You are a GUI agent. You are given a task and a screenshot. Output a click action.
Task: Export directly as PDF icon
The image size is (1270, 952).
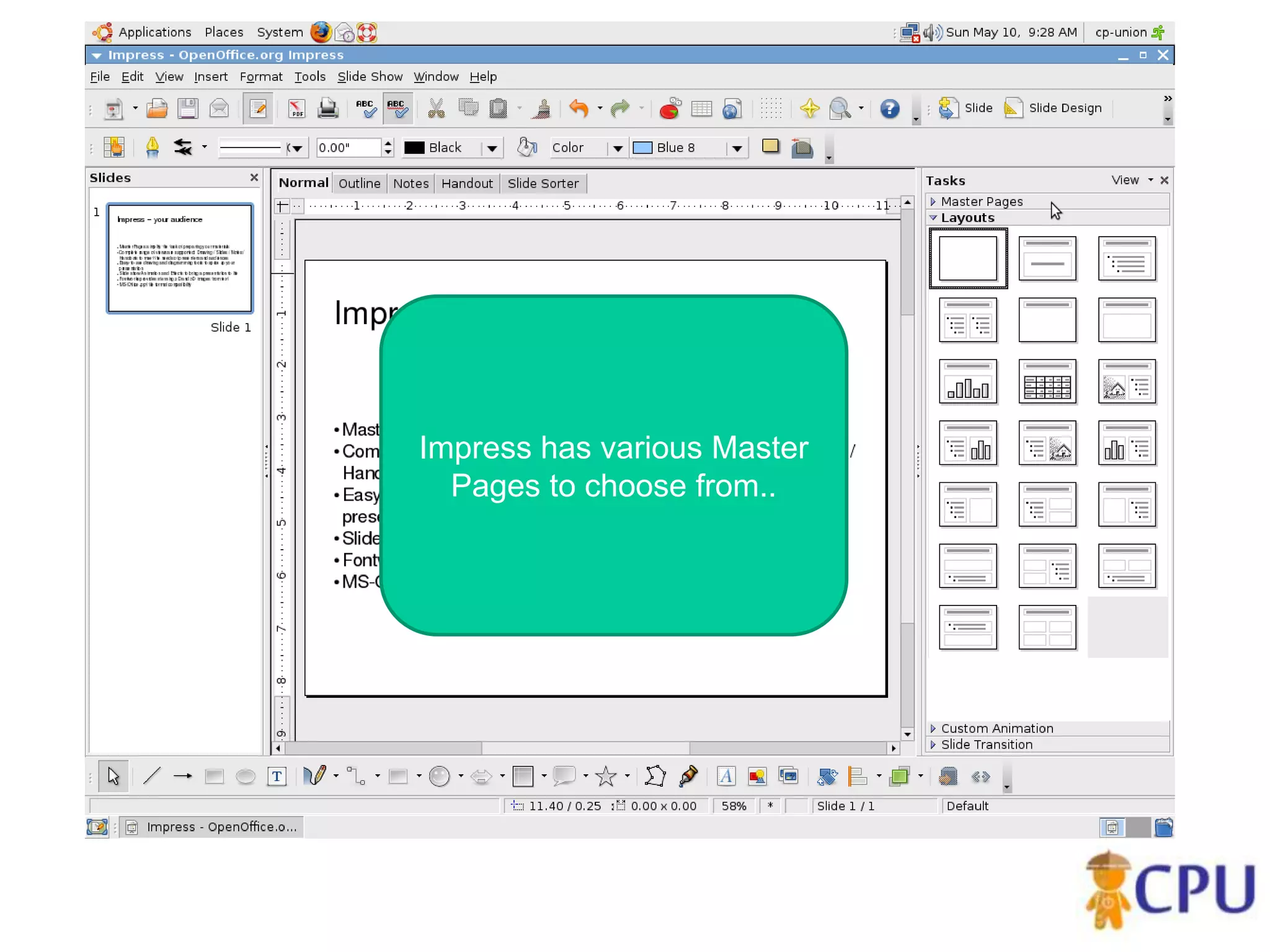(296, 109)
